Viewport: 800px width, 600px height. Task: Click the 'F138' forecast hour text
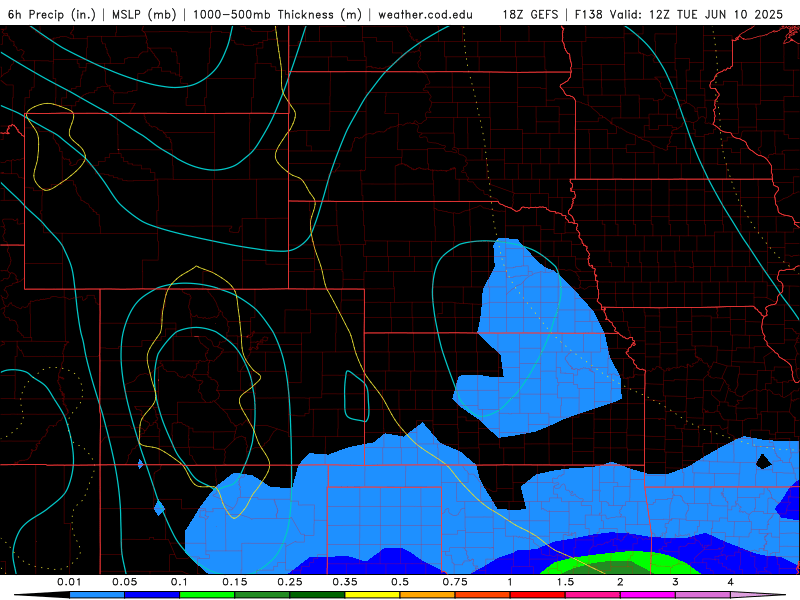pyautogui.click(x=588, y=14)
